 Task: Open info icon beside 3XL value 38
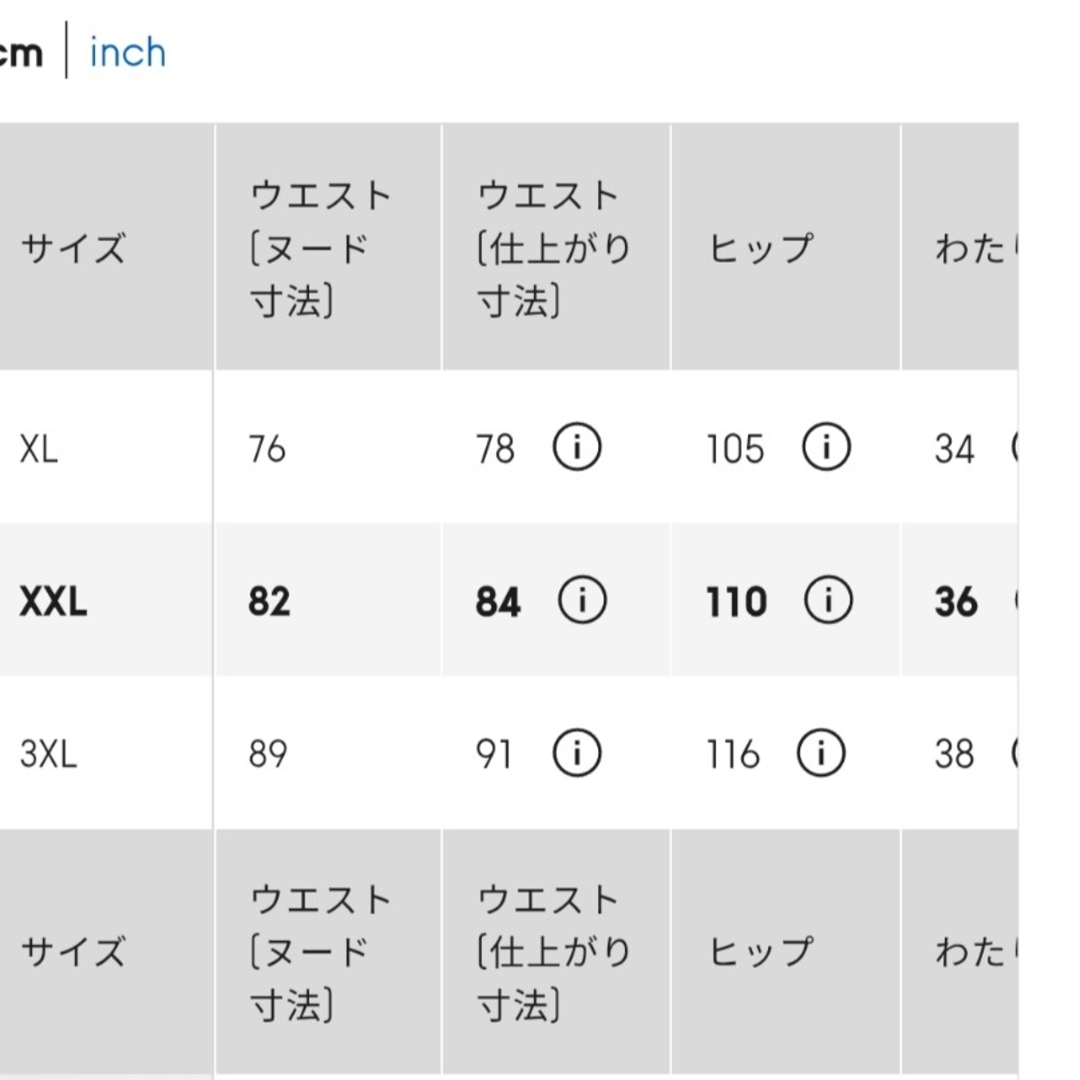coord(1014,752)
